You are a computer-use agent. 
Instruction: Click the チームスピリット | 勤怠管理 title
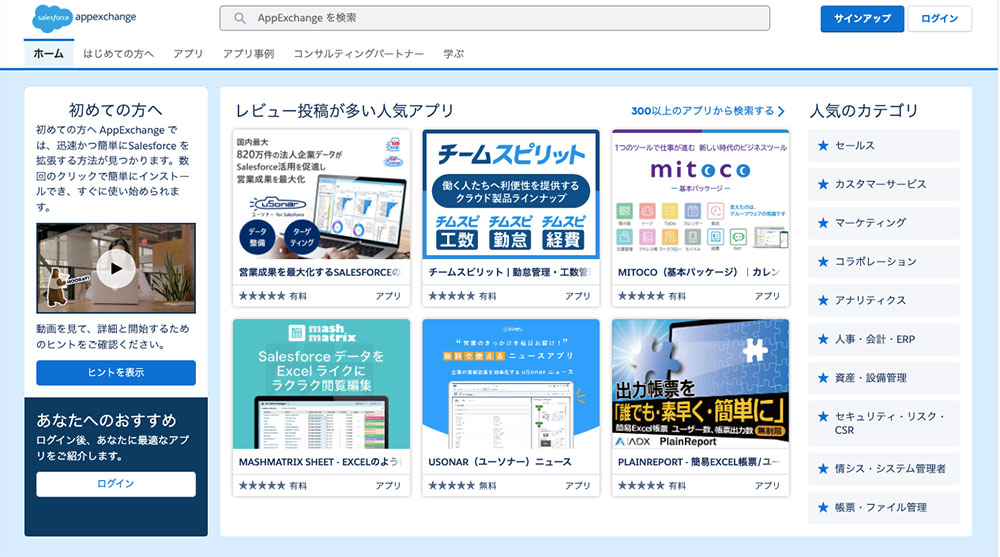pyautogui.click(x=510, y=272)
